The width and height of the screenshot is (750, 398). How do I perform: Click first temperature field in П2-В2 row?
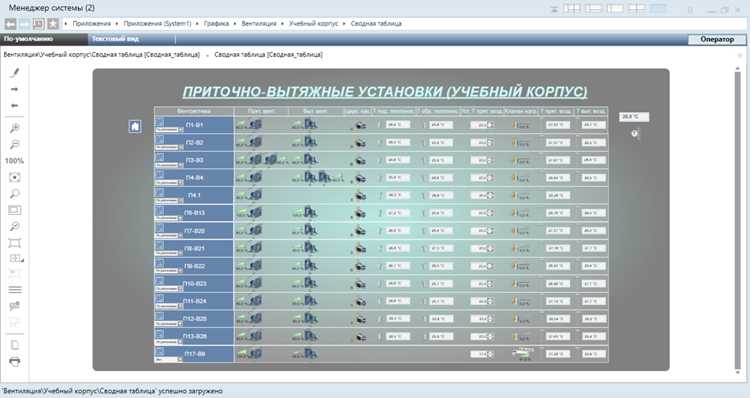397,143
